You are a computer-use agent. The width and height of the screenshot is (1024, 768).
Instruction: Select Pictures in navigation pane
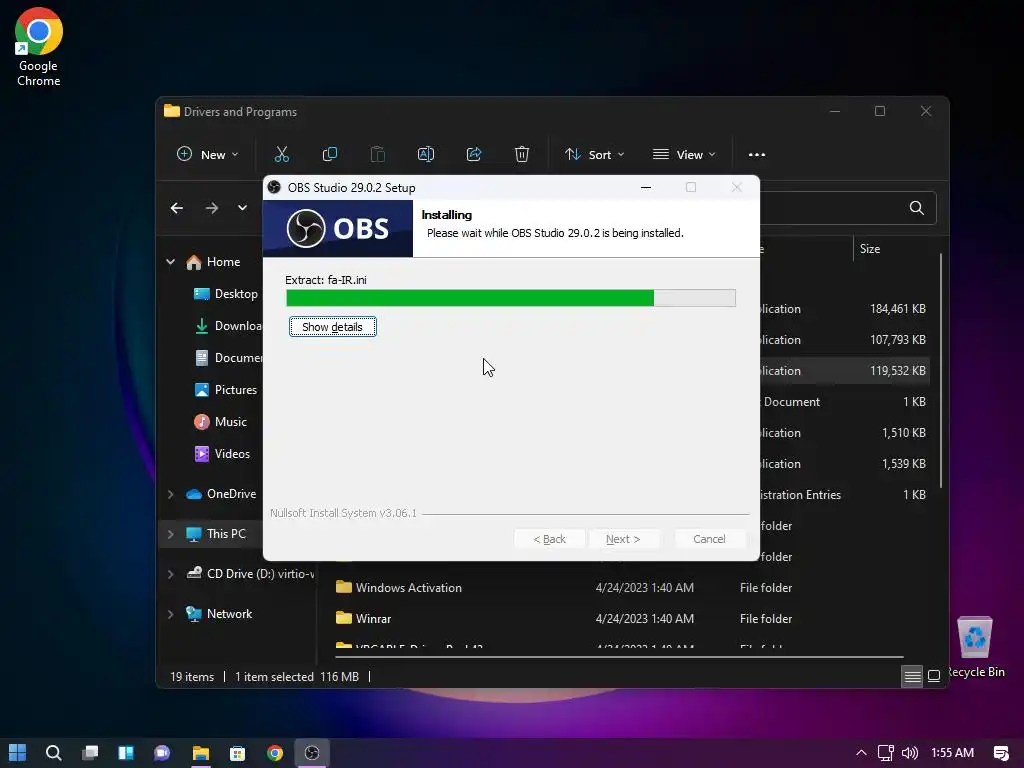(225, 390)
